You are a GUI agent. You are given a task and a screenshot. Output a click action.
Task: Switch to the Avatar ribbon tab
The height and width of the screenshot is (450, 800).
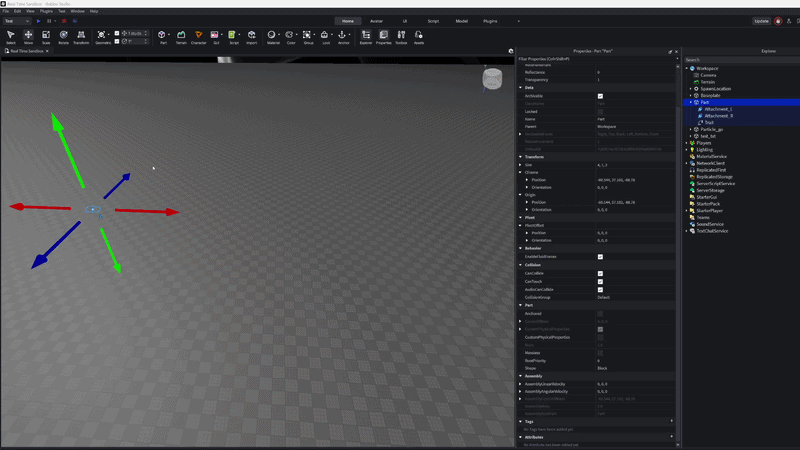376,20
